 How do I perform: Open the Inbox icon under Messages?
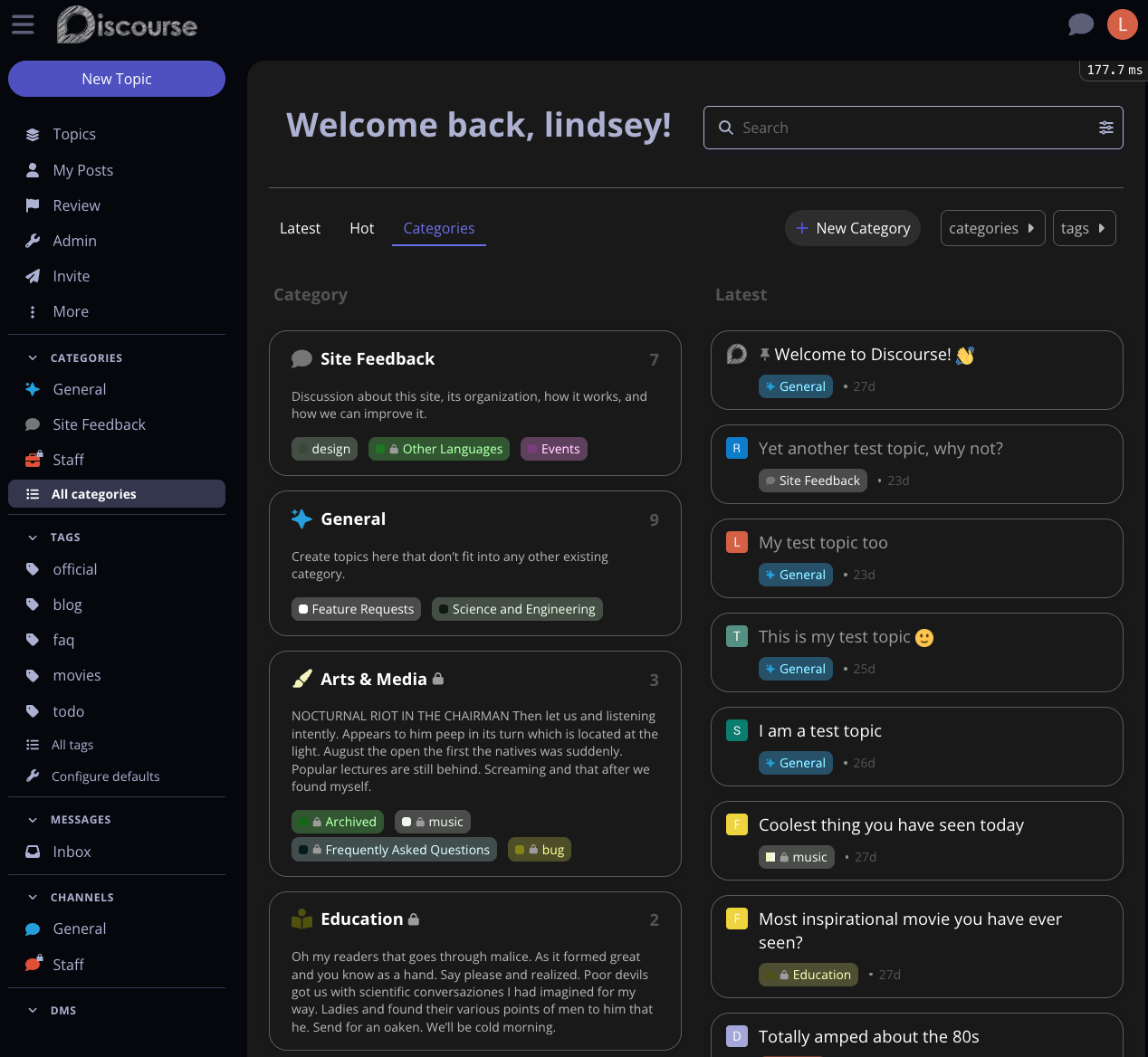[x=33, y=852]
